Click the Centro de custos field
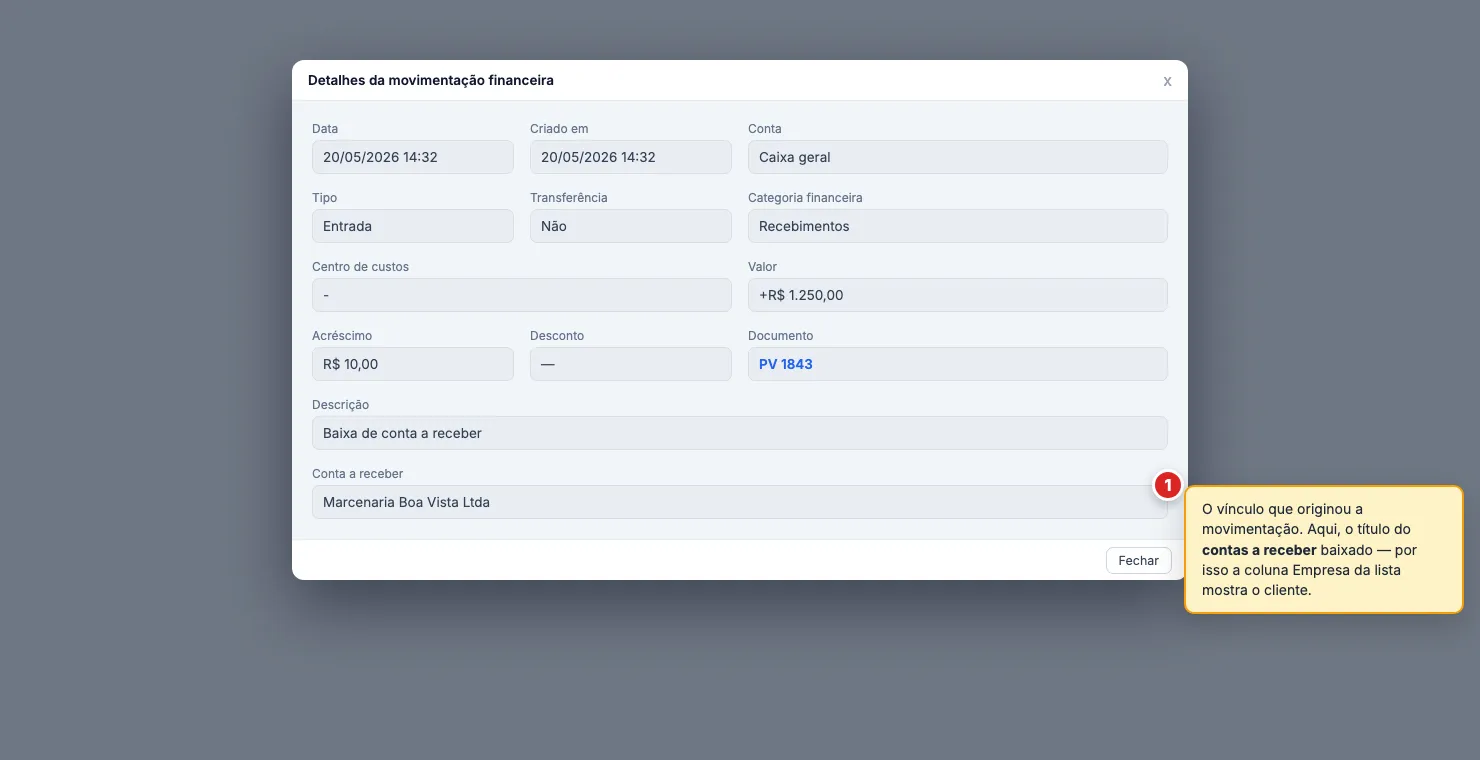Screen dimensions: 1480x760 point(522,295)
